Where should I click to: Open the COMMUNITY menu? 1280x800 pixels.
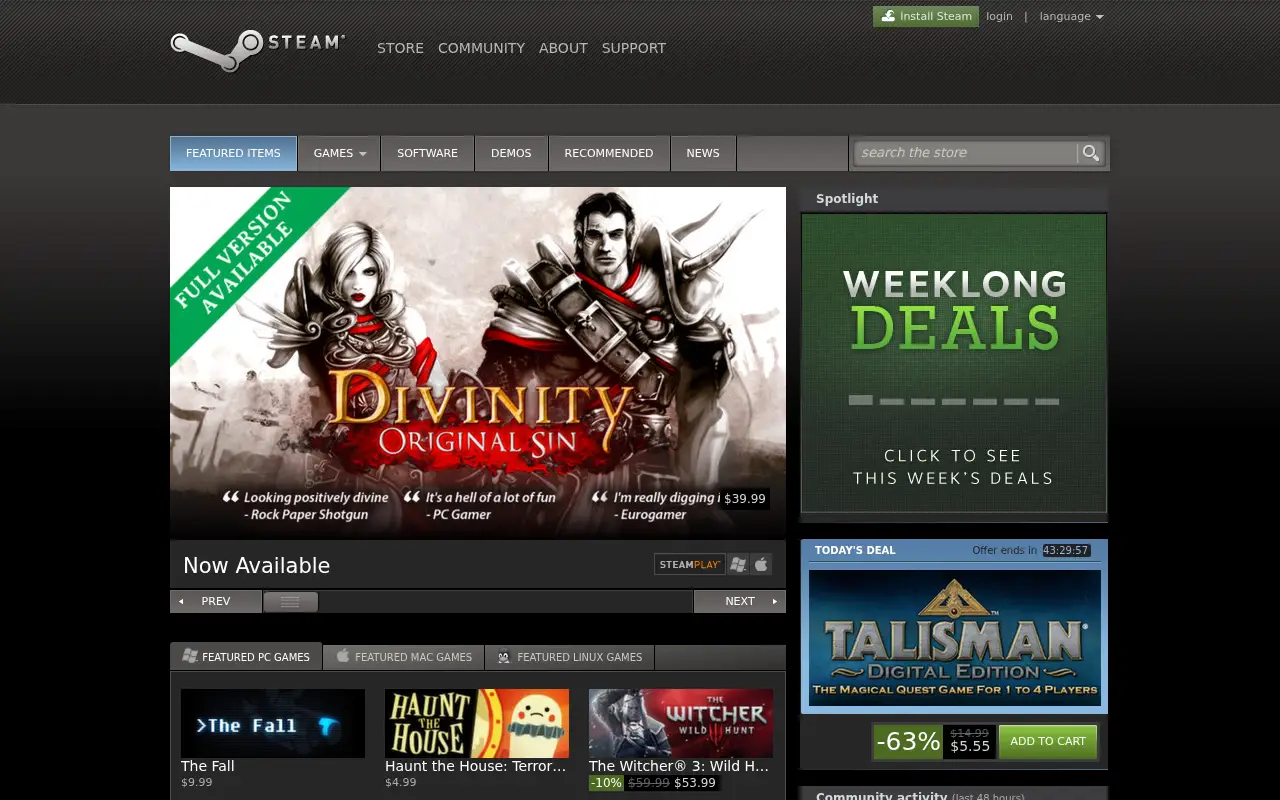pos(481,48)
